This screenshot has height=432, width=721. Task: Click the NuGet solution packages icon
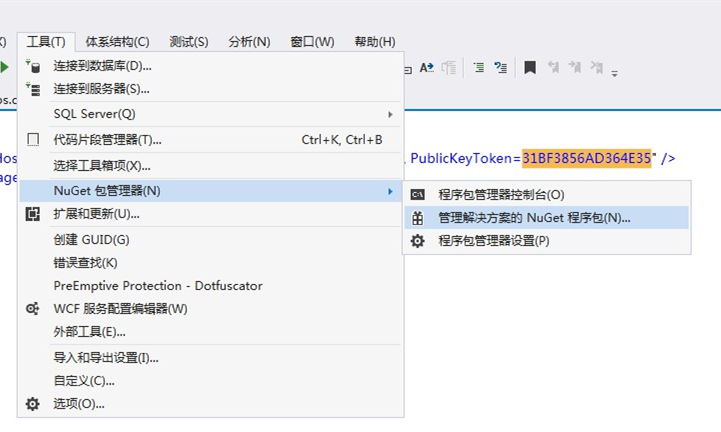[x=418, y=218]
